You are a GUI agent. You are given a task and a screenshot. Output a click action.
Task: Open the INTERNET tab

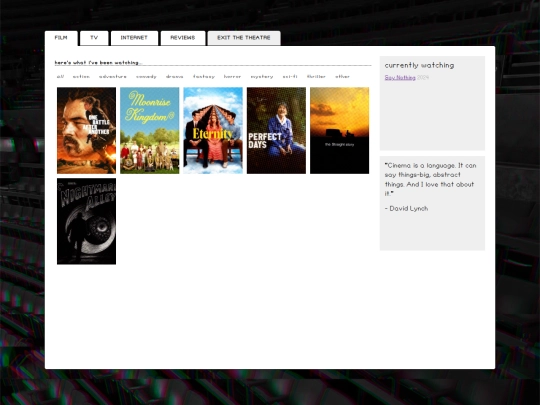[x=134, y=38]
